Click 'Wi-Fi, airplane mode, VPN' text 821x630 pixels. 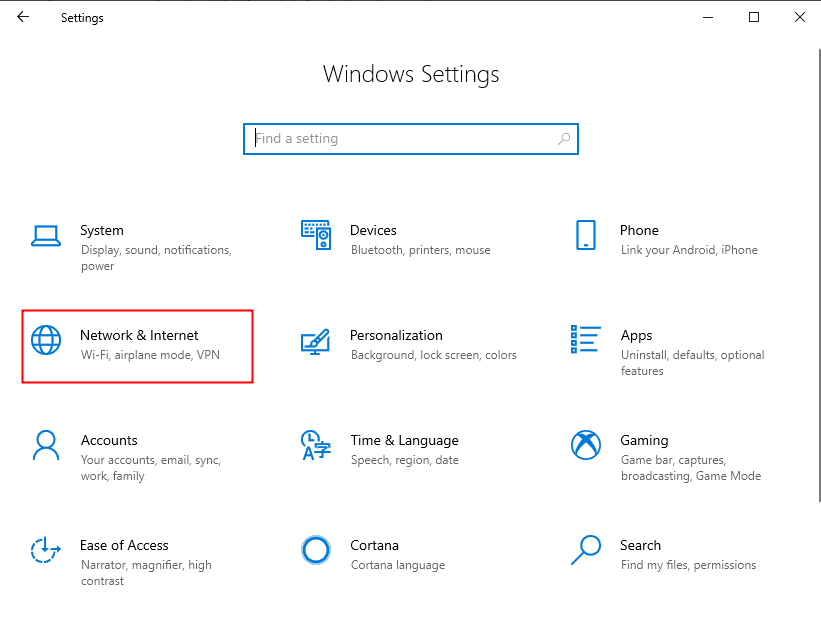150,355
